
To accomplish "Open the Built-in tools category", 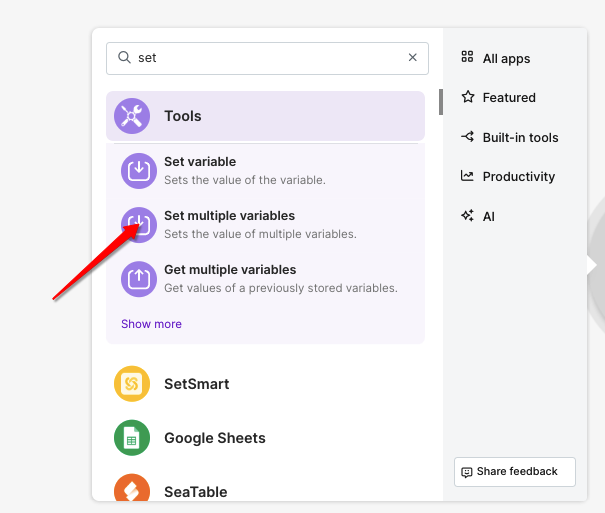I will coord(520,138).
